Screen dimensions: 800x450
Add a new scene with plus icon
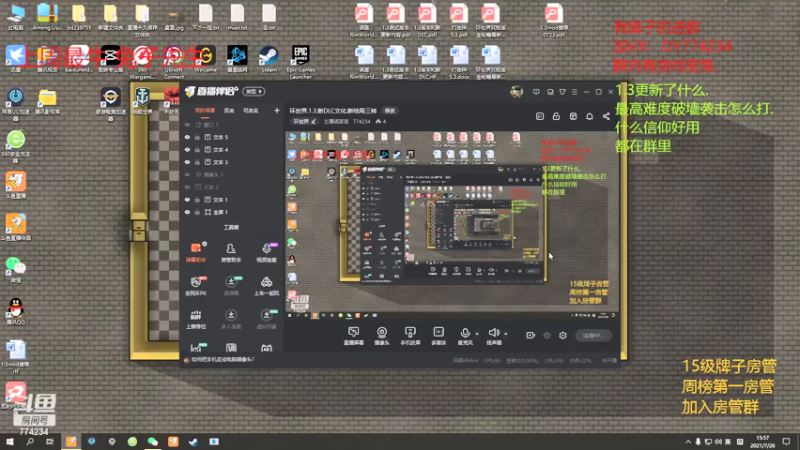click(x=277, y=110)
